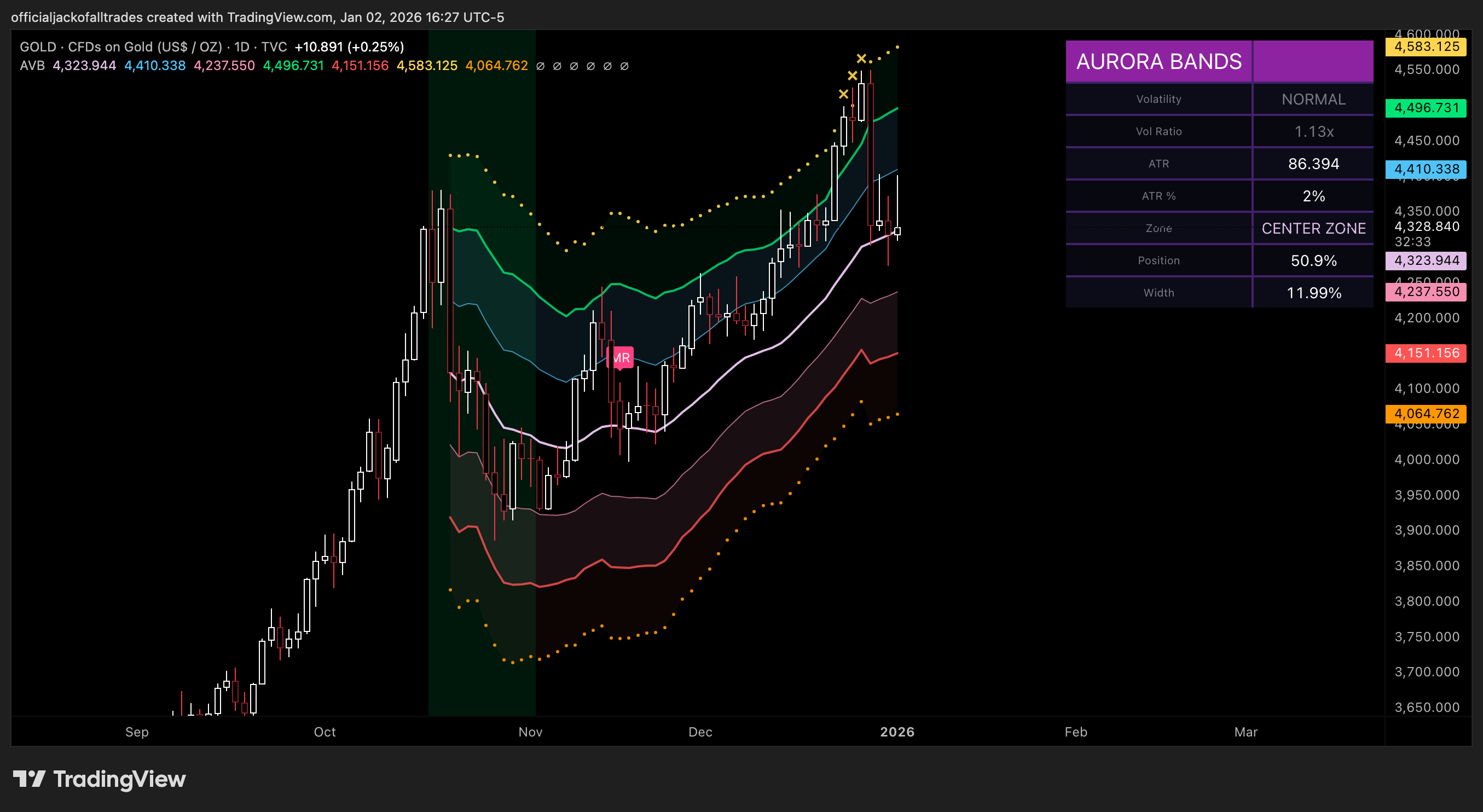Click the Sep label on time axis
Viewport: 1483px width, 812px height.
[137, 732]
